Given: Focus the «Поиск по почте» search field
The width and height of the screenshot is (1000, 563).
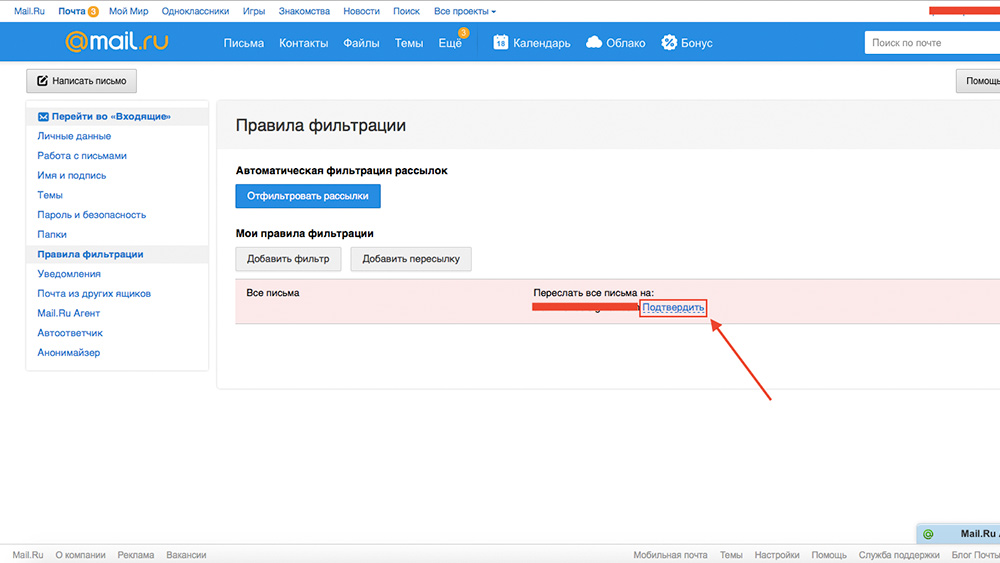Looking at the screenshot, I should click(930, 43).
